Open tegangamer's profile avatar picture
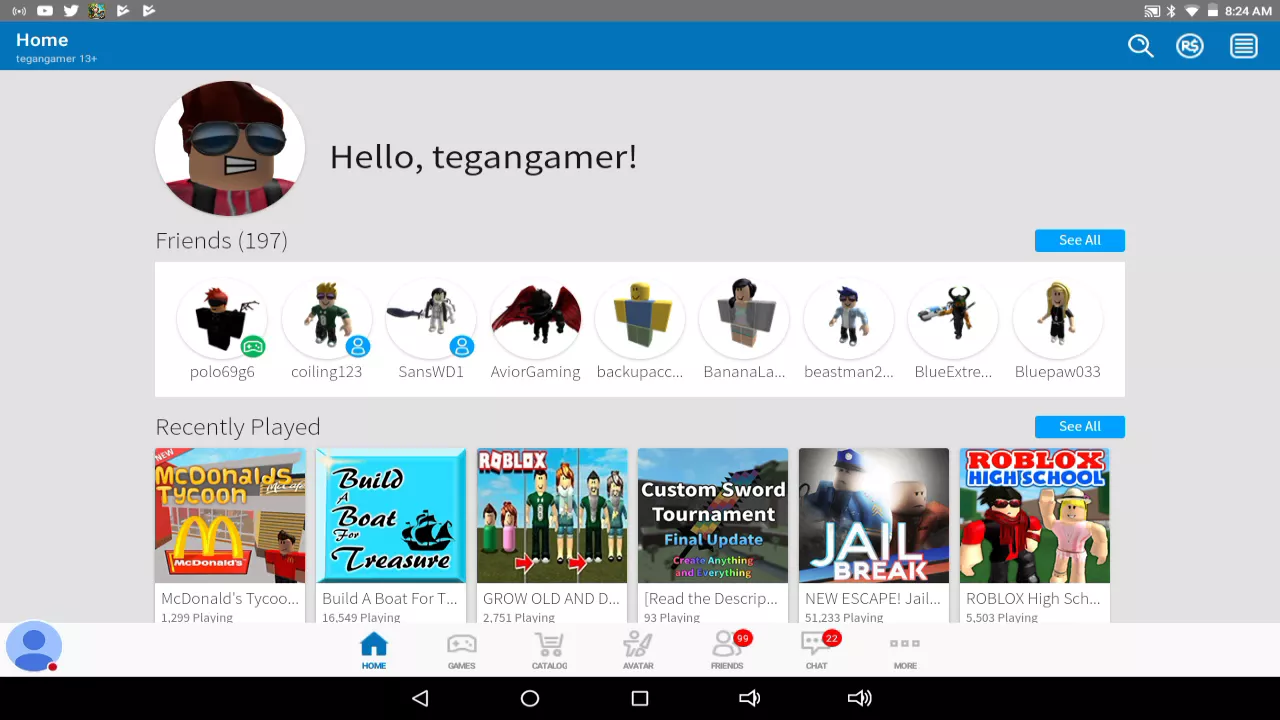Screen dimensions: 1280x720 point(230,148)
